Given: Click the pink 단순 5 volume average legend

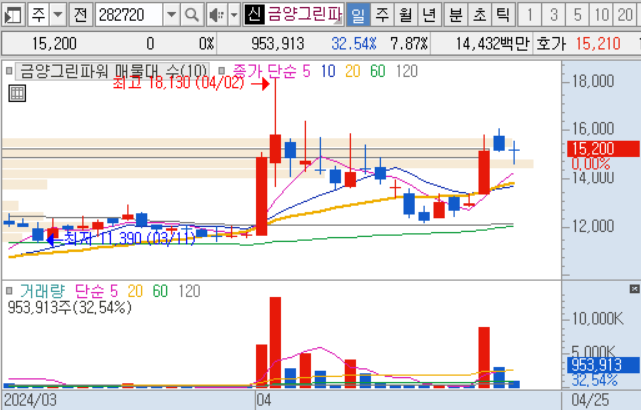Looking at the screenshot, I should coord(96,291).
